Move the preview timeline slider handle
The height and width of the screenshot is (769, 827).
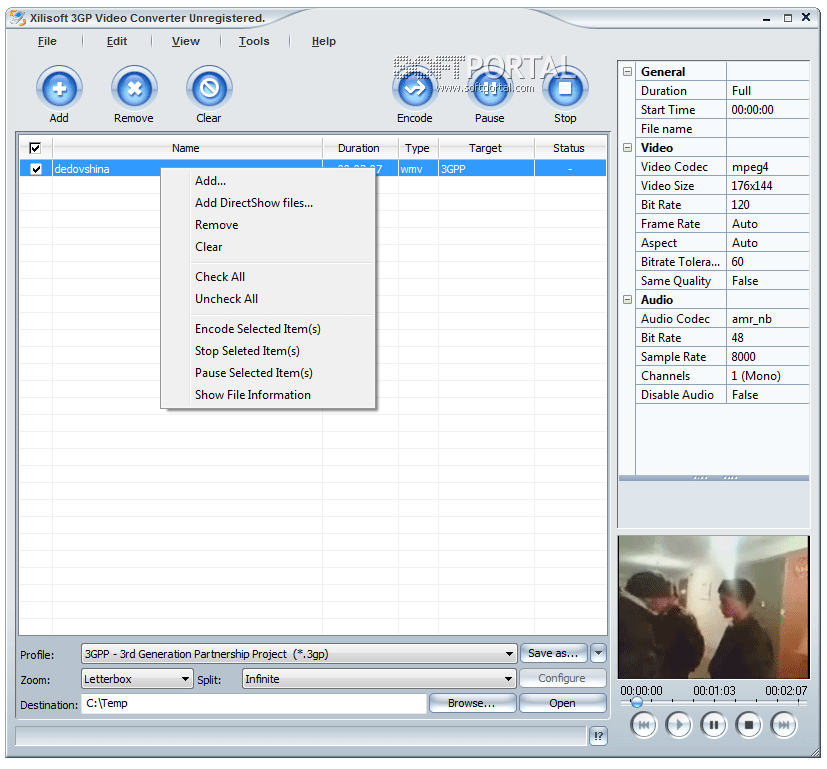(637, 702)
